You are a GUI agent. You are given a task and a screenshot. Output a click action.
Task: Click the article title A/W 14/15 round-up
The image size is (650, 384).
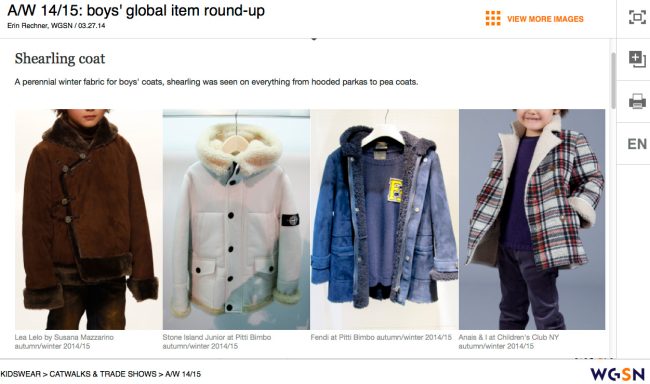point(136,10)
